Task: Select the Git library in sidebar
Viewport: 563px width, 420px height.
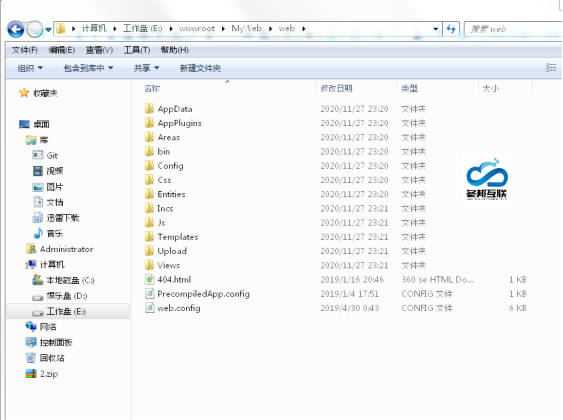Action: point(45,155)
